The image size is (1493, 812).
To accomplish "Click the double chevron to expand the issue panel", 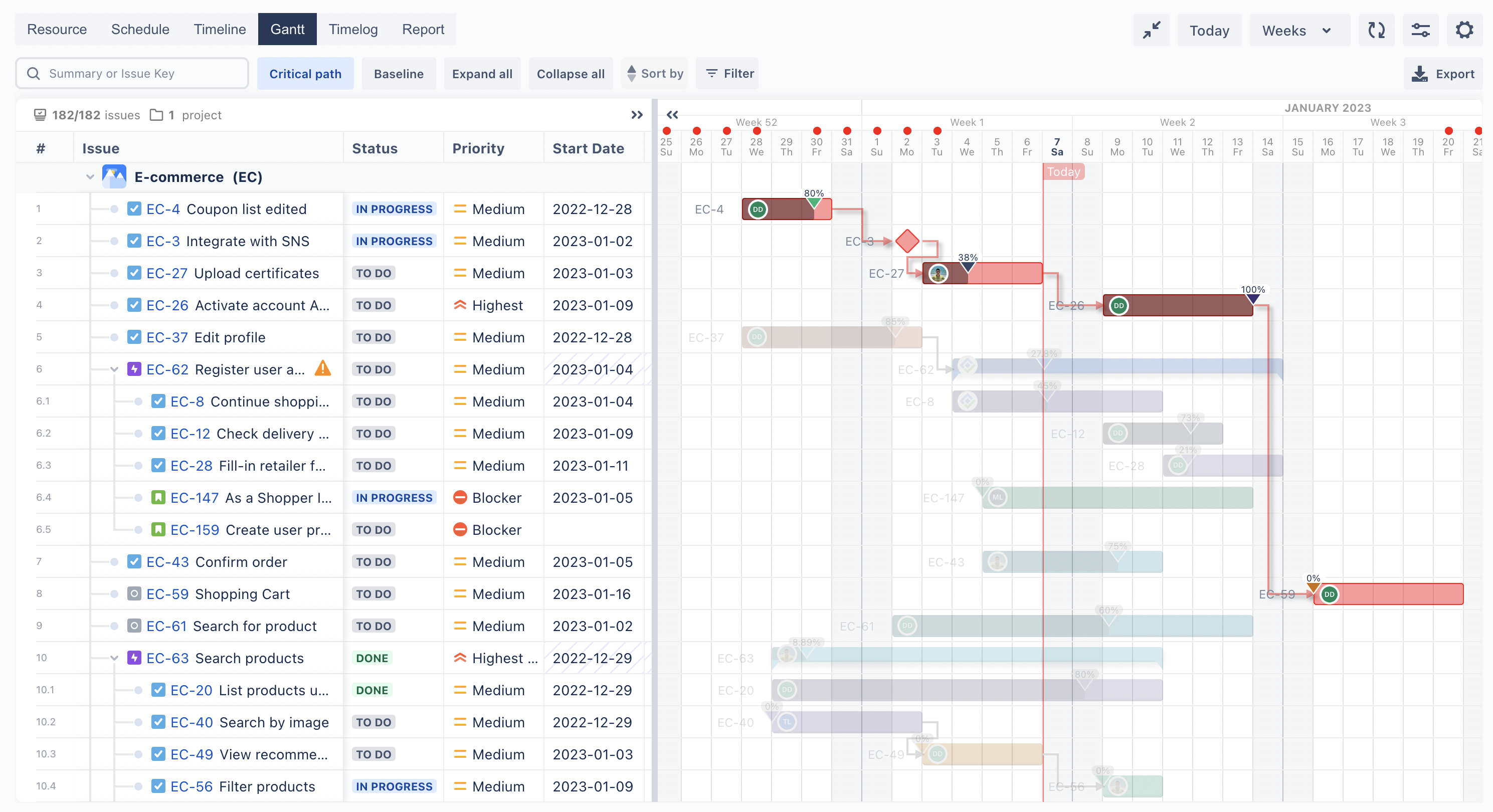I will pos(636,115).
